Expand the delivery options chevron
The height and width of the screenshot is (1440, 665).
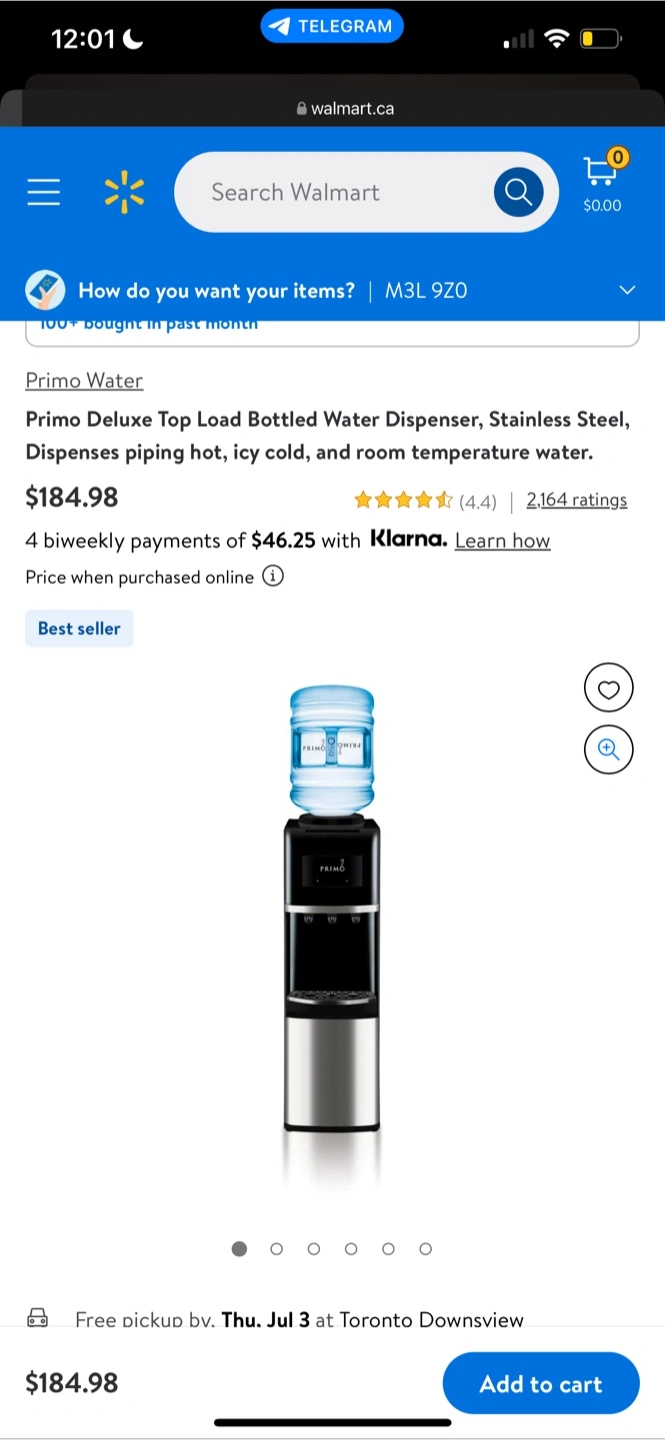point(627,290)
